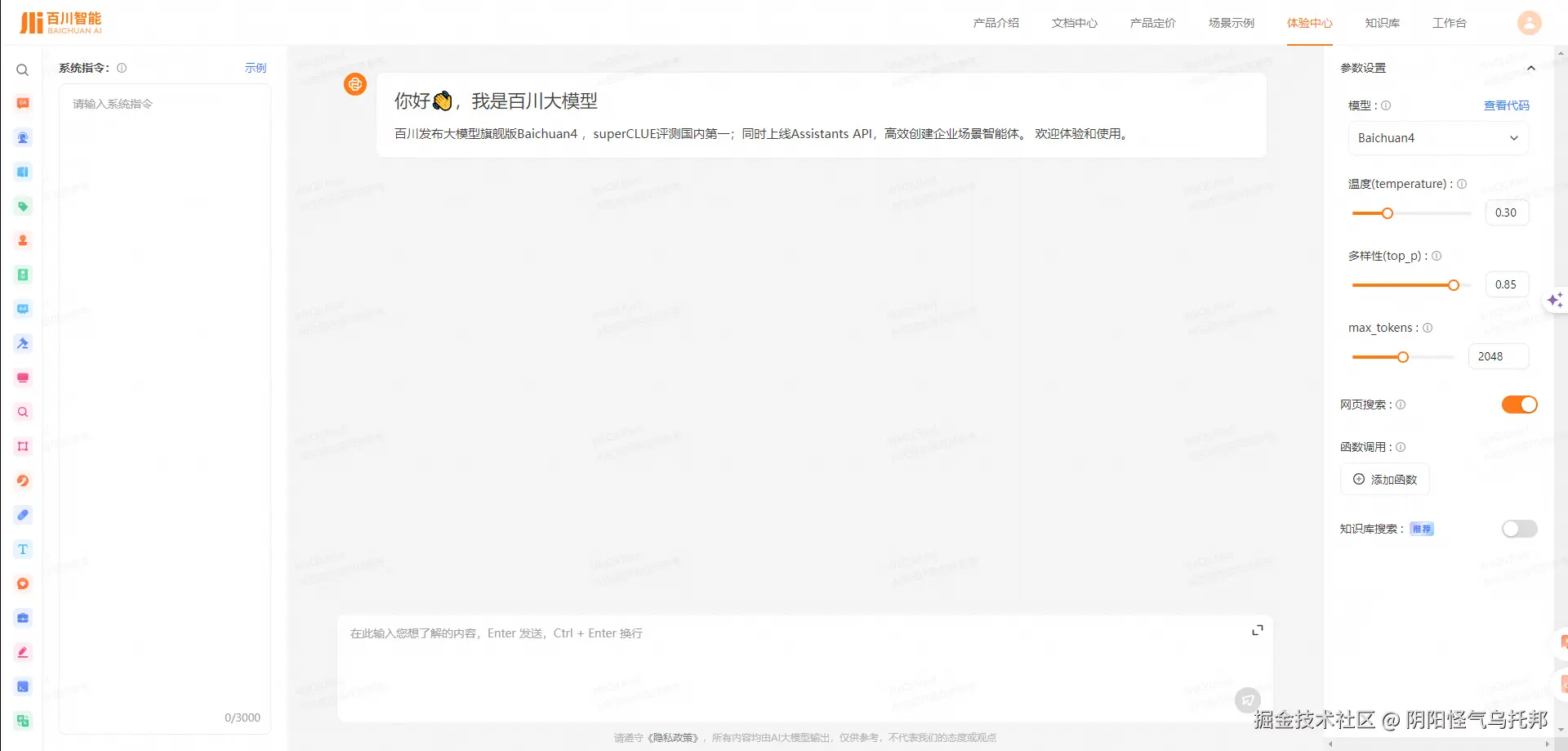This screenshot has height=751, width=1568.
Task: Select the blue book scenario icon
Action: [x=23, y=172]
